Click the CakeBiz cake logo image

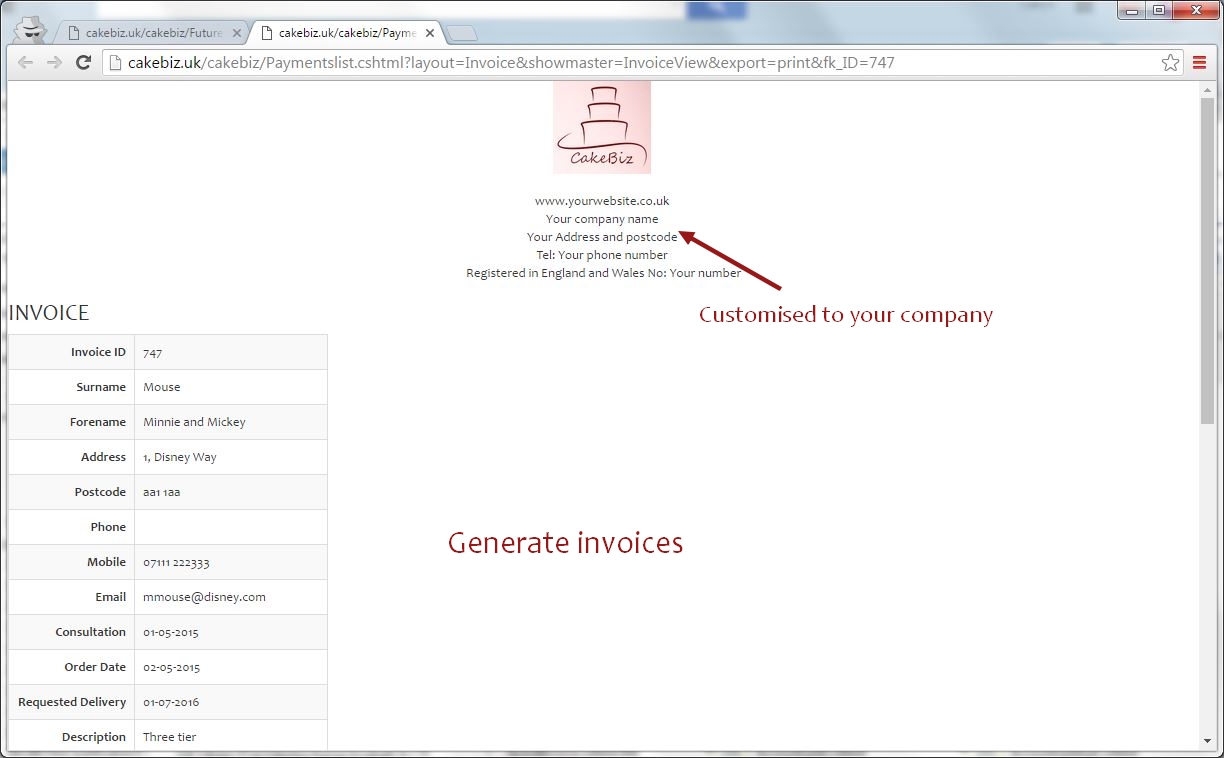[601, 126]
